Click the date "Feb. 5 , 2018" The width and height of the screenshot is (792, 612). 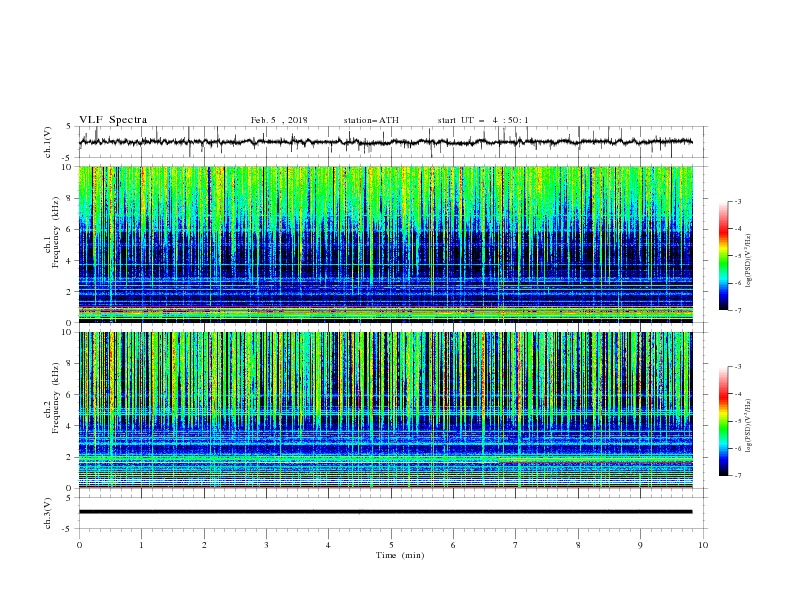pos(279,120)
